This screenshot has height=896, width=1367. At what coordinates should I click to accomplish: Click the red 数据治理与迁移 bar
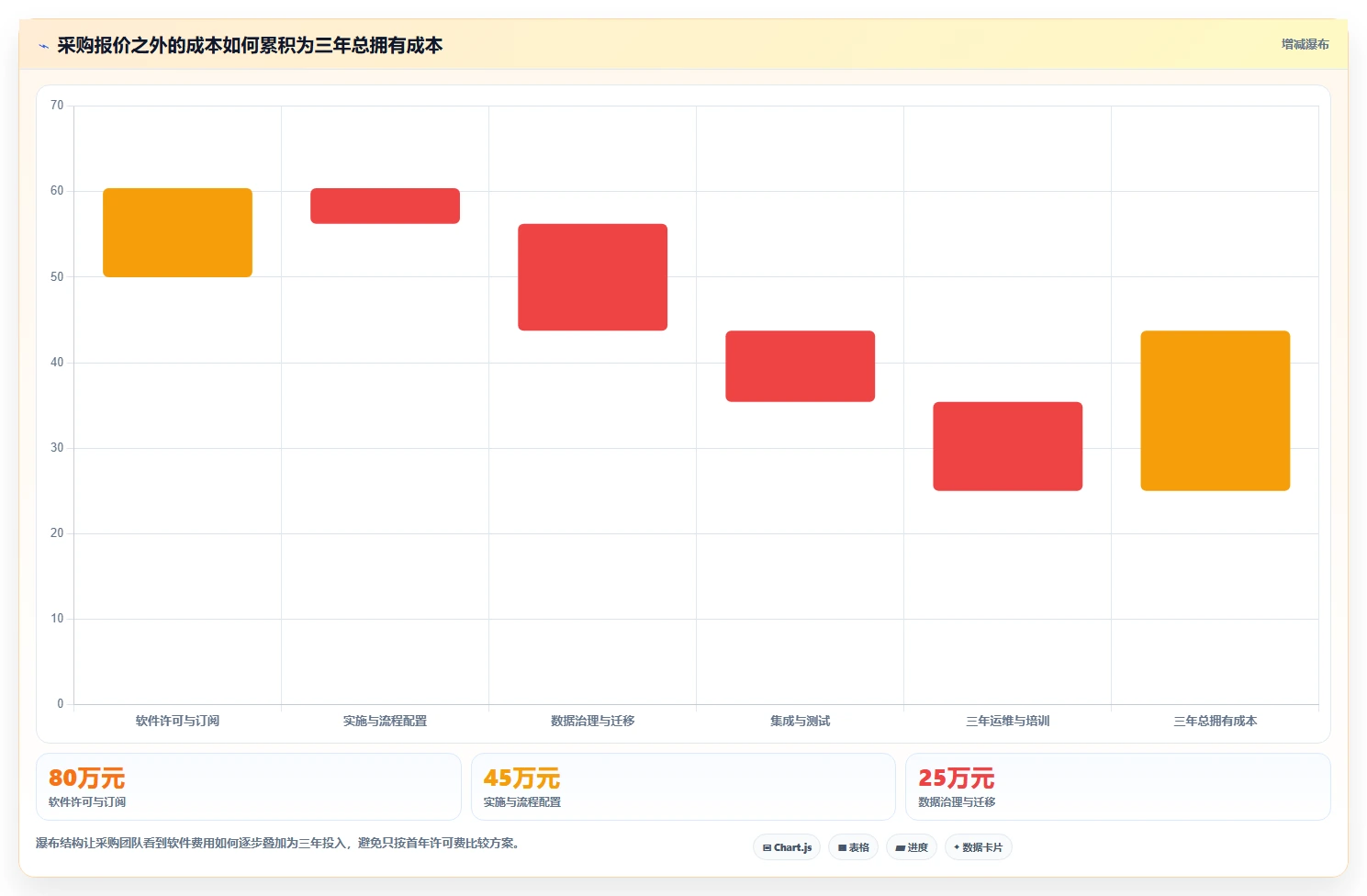coord(592,277)
